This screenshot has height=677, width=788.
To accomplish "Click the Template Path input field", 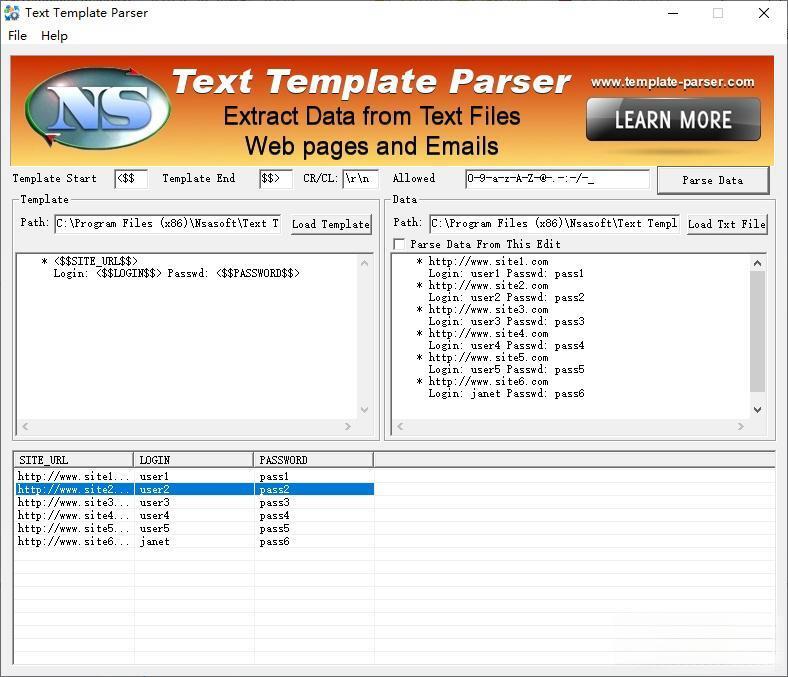I will (x=168, y=223).
